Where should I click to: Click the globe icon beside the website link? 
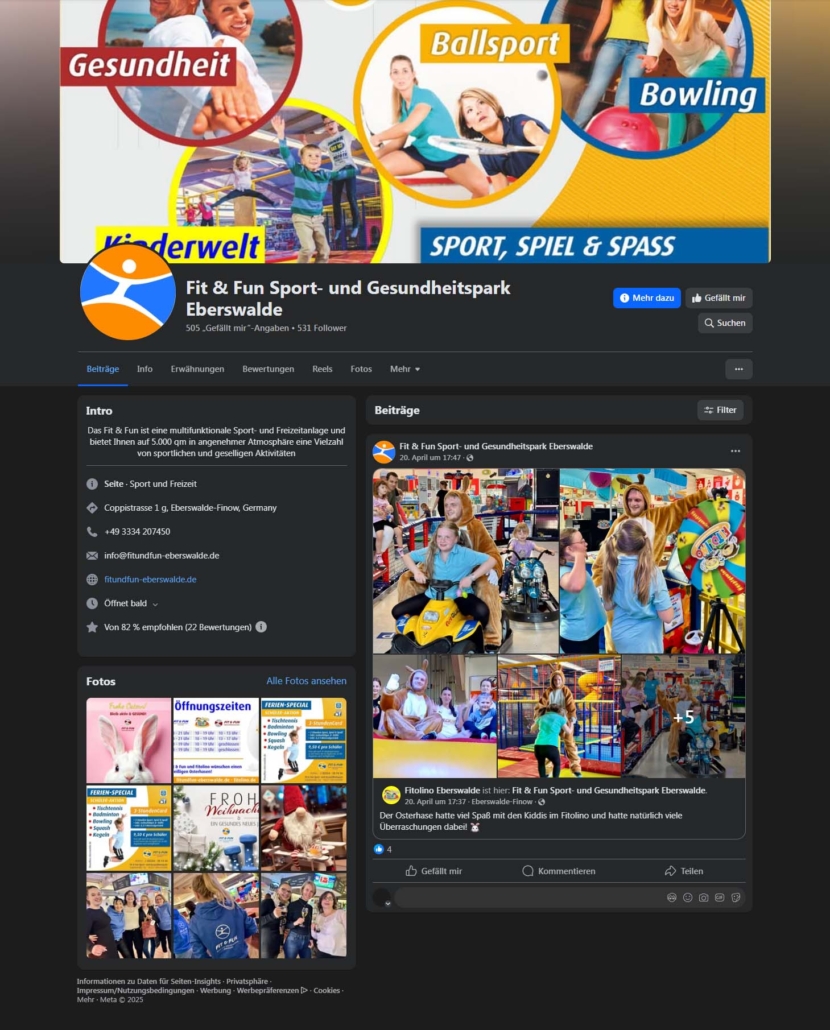pyautogui.click(x=92, y=579)
